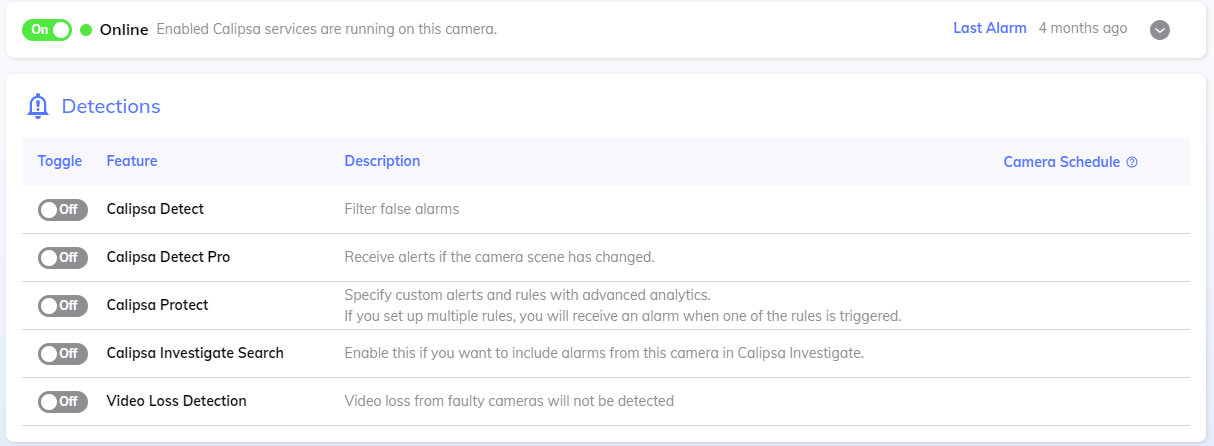Switch on Calipsa Detect Pro
The image size is (1214, 446).
(x=63, y=257)
